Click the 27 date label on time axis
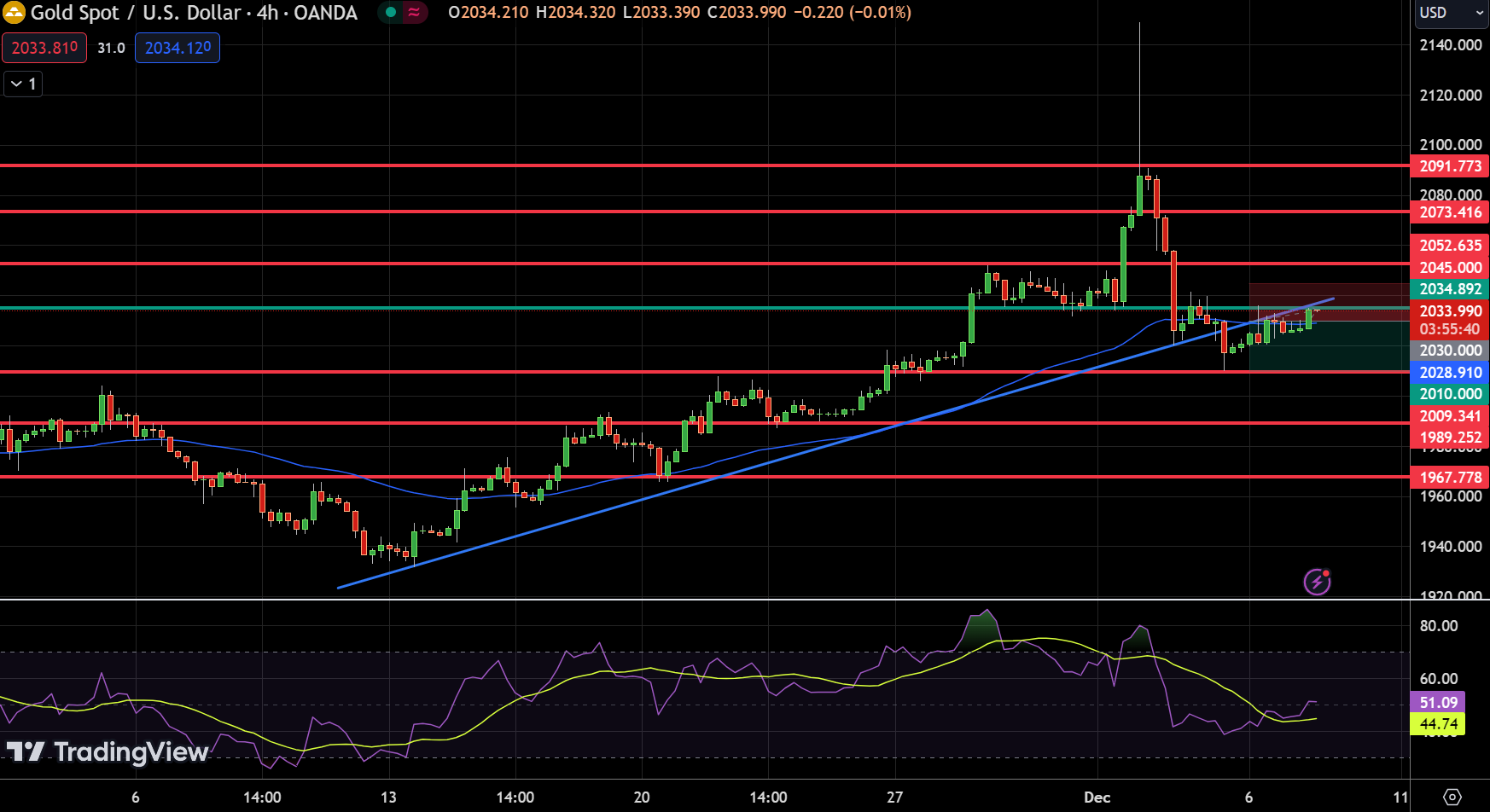 (x=894, y=797)
